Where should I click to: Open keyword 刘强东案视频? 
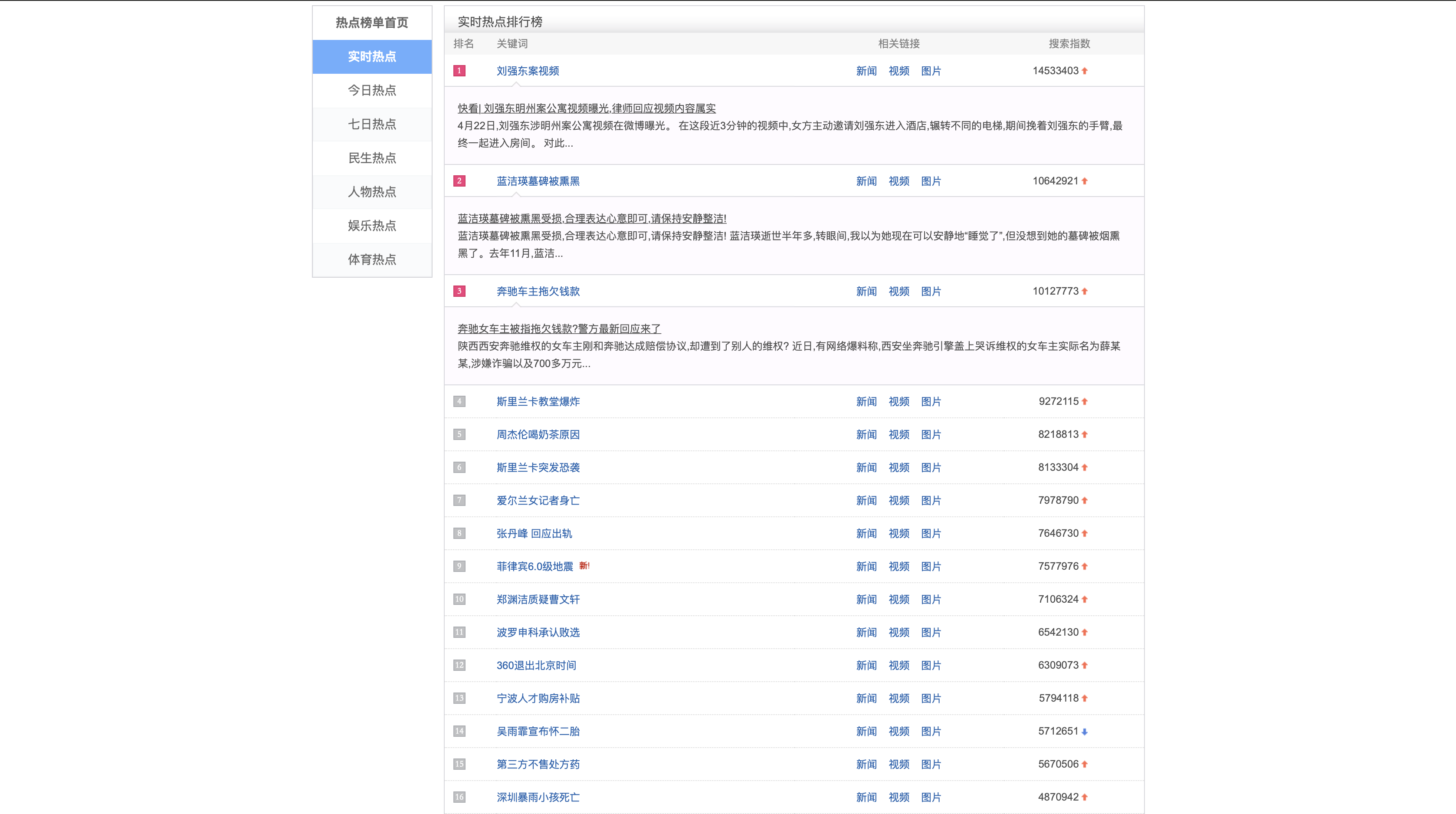click(528, 71)
